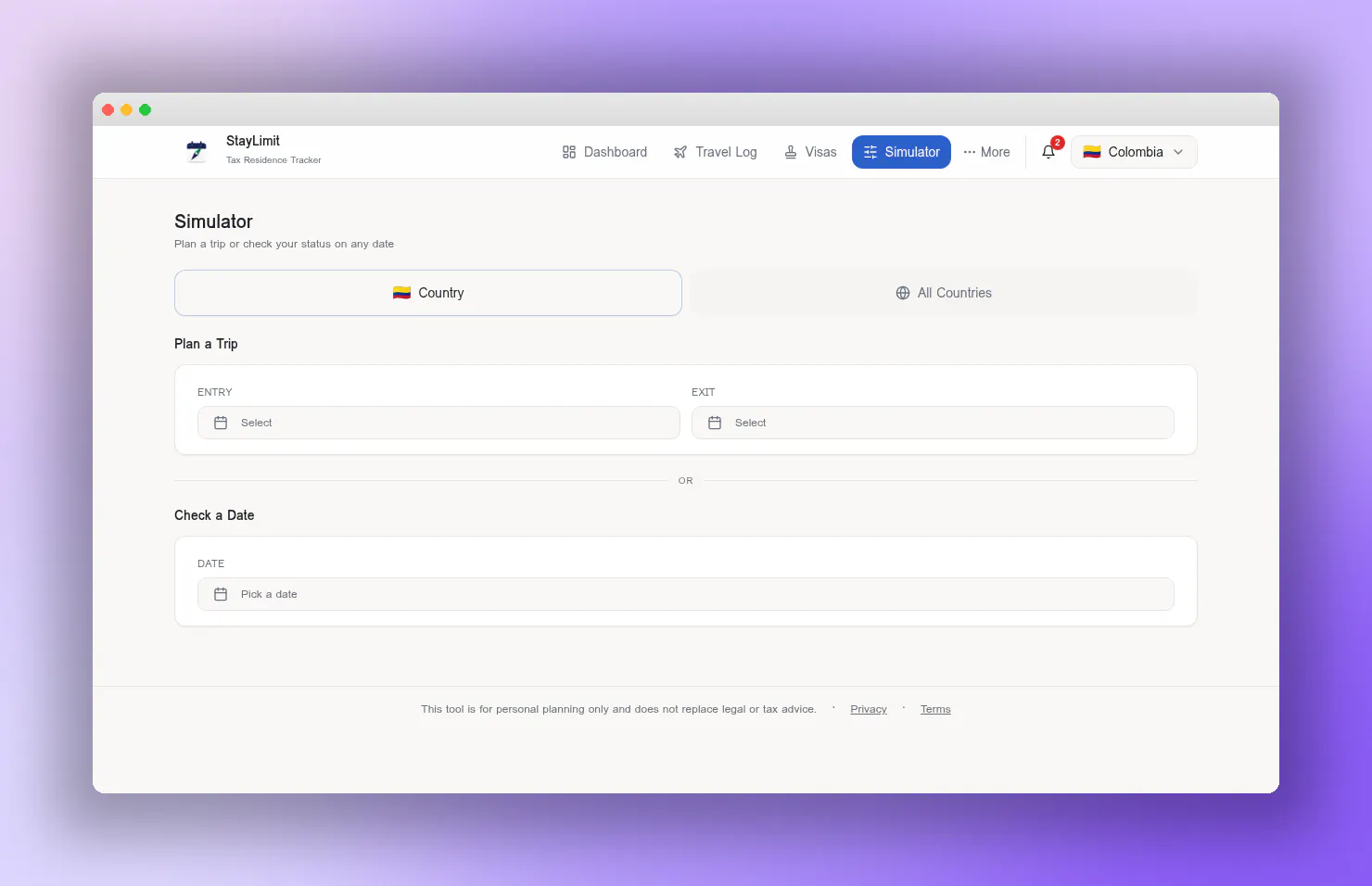
Task: Click the EXIT label
Action: point(704,392)
